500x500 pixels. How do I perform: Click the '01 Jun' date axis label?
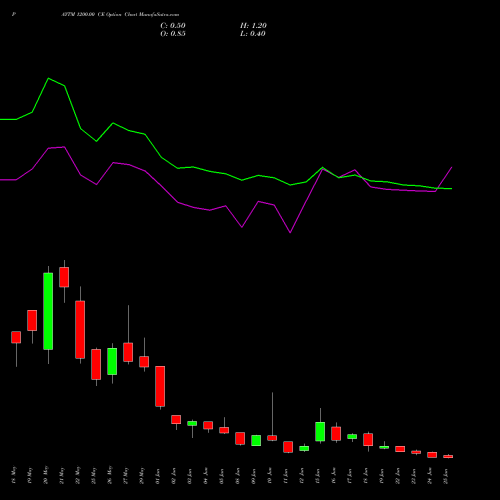click(x=158, y=476)
